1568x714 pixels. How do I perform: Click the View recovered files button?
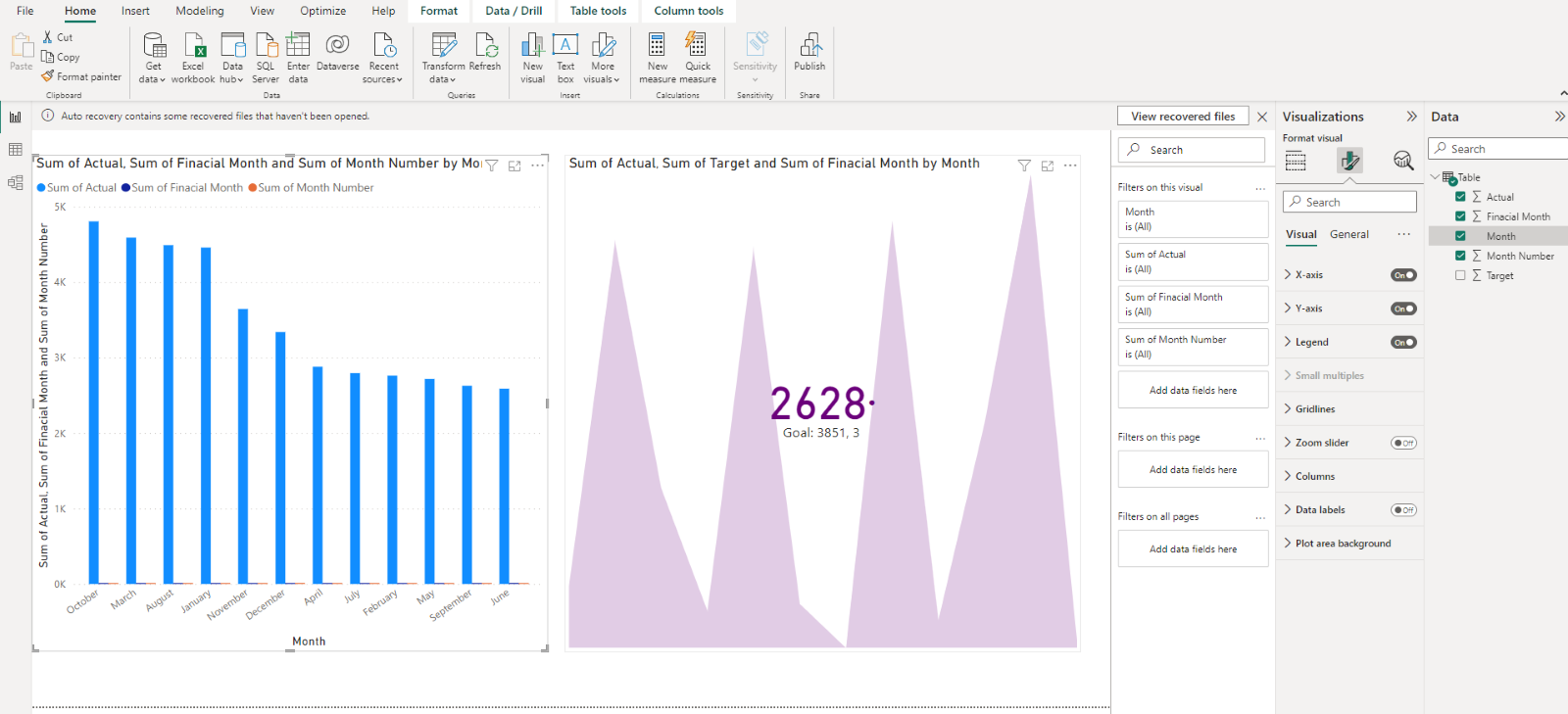[x=1183, y=117]
